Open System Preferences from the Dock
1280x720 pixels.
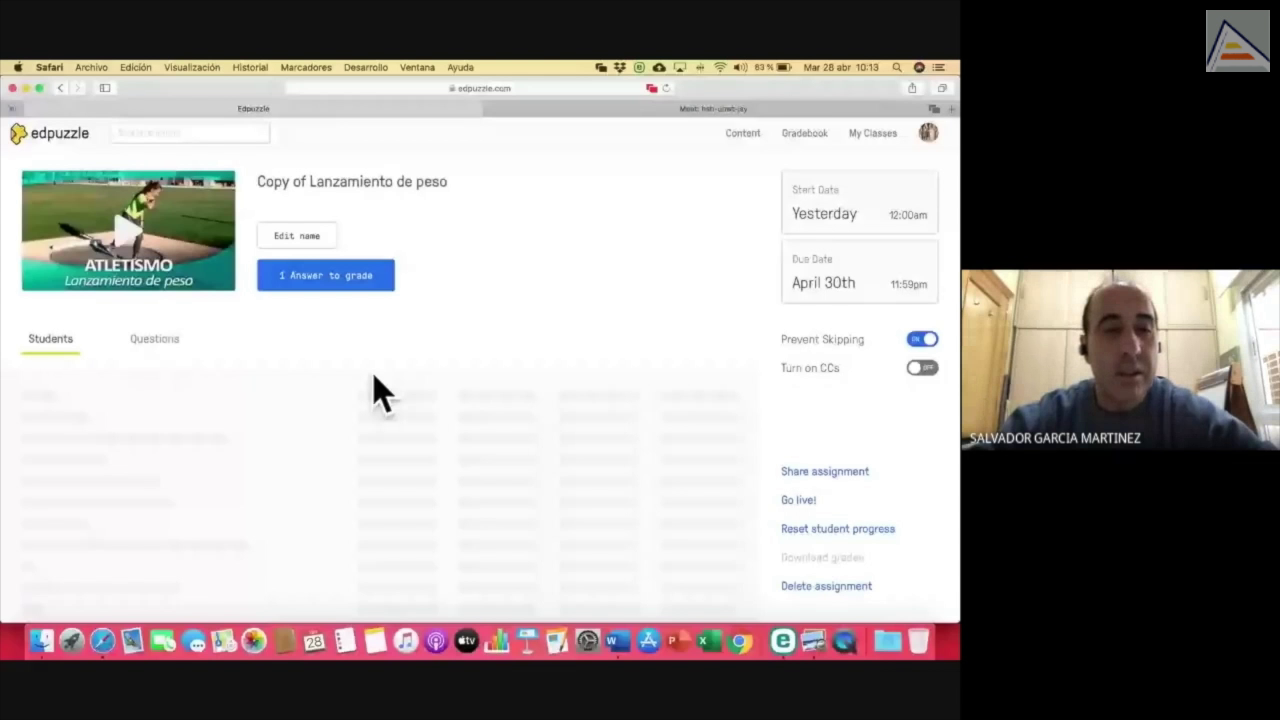pyautogui.click(x=587, y=641)
